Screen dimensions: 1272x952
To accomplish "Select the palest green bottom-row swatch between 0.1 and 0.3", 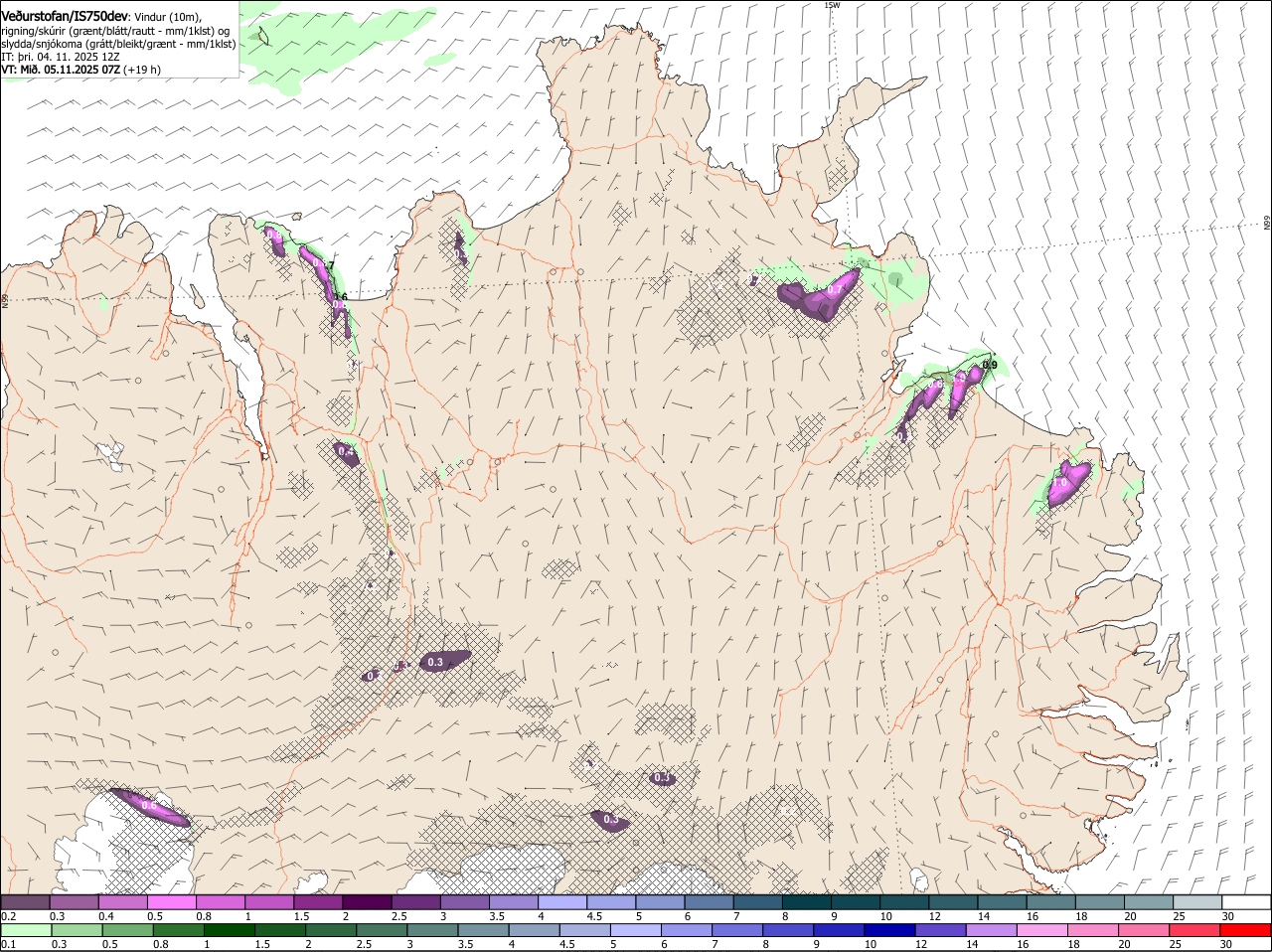I will (x=27, y=931).
